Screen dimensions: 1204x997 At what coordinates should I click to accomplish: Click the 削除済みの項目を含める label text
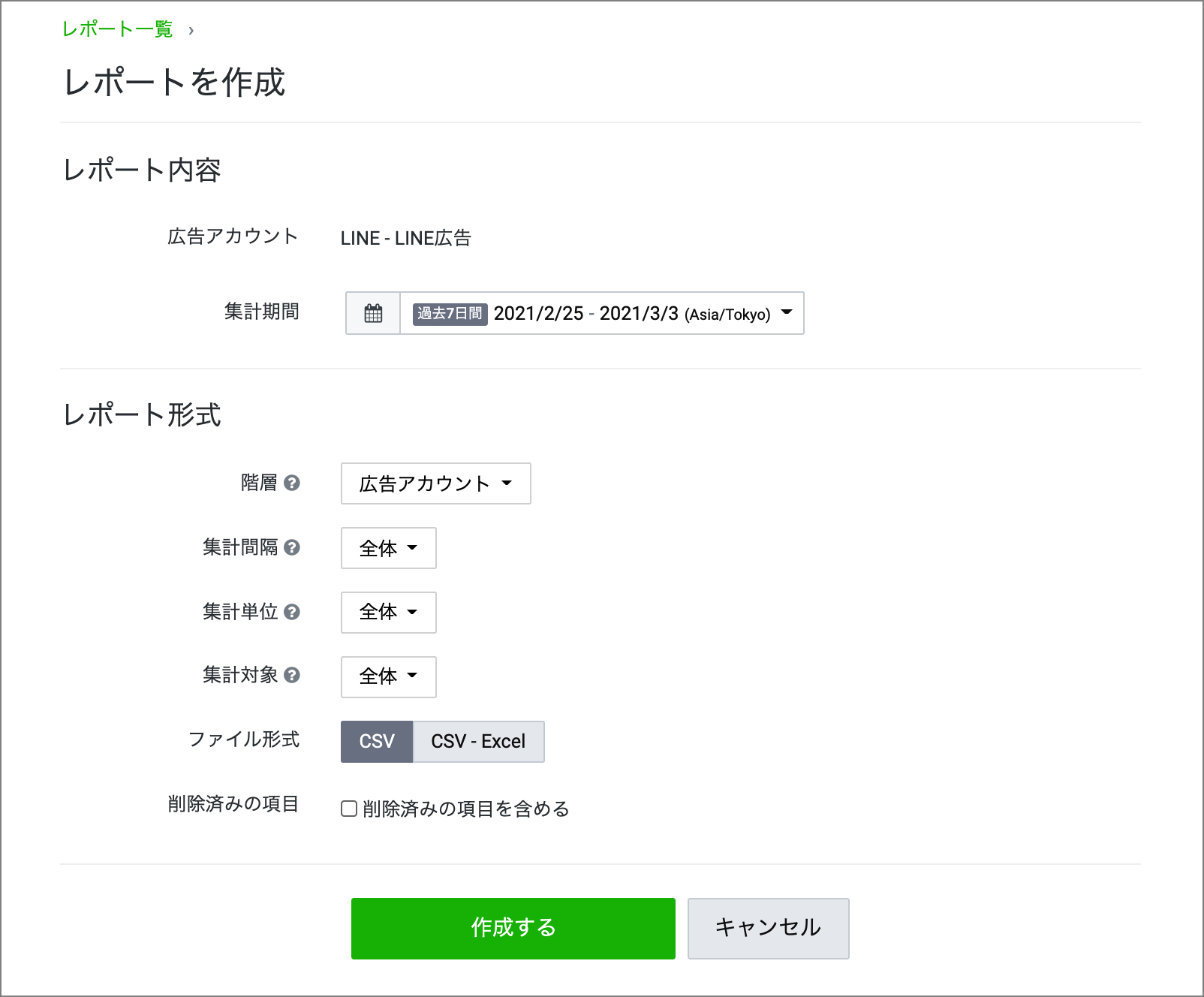(x=465, y=809)
